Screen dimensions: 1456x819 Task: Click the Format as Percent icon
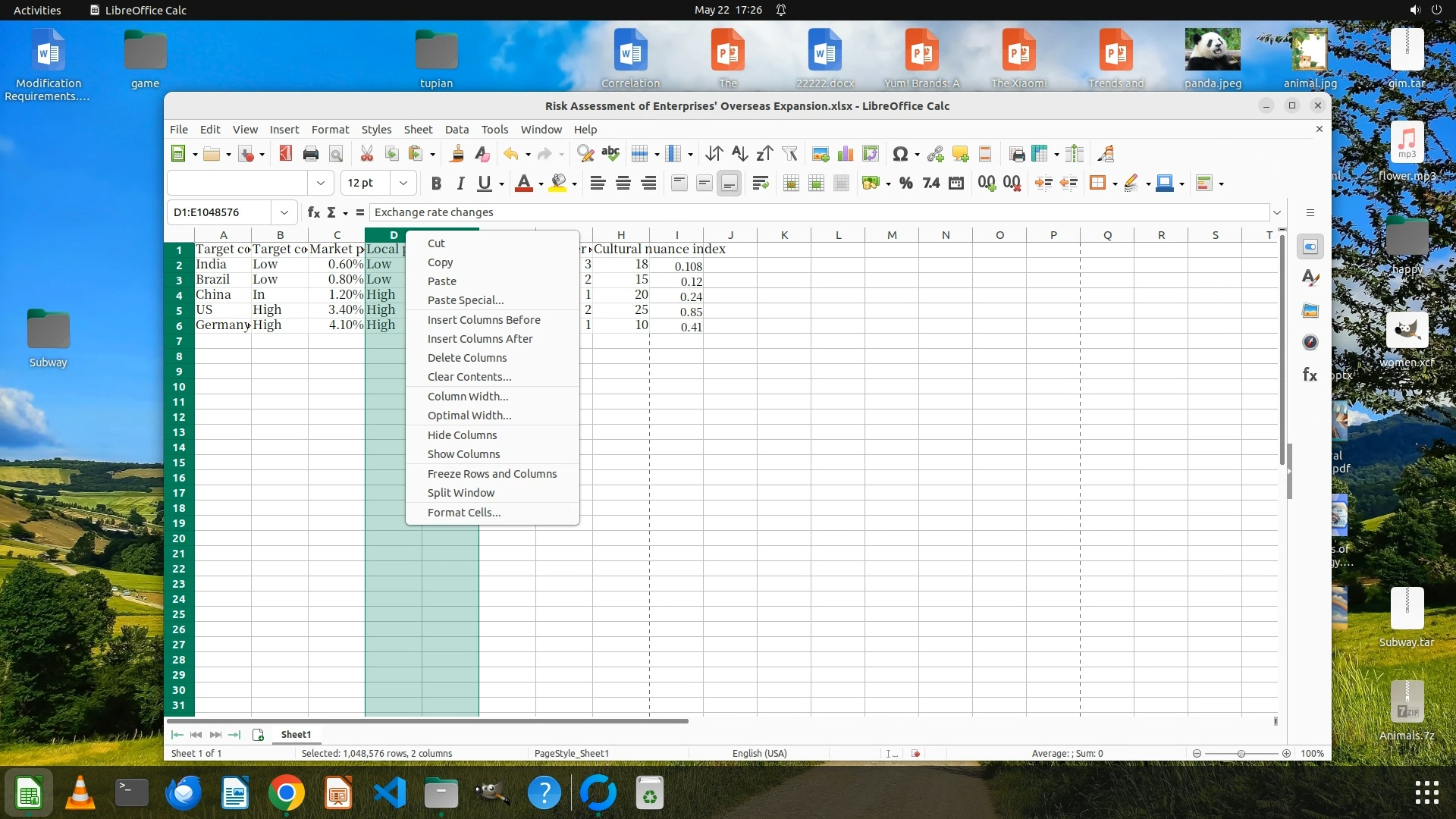905,183
